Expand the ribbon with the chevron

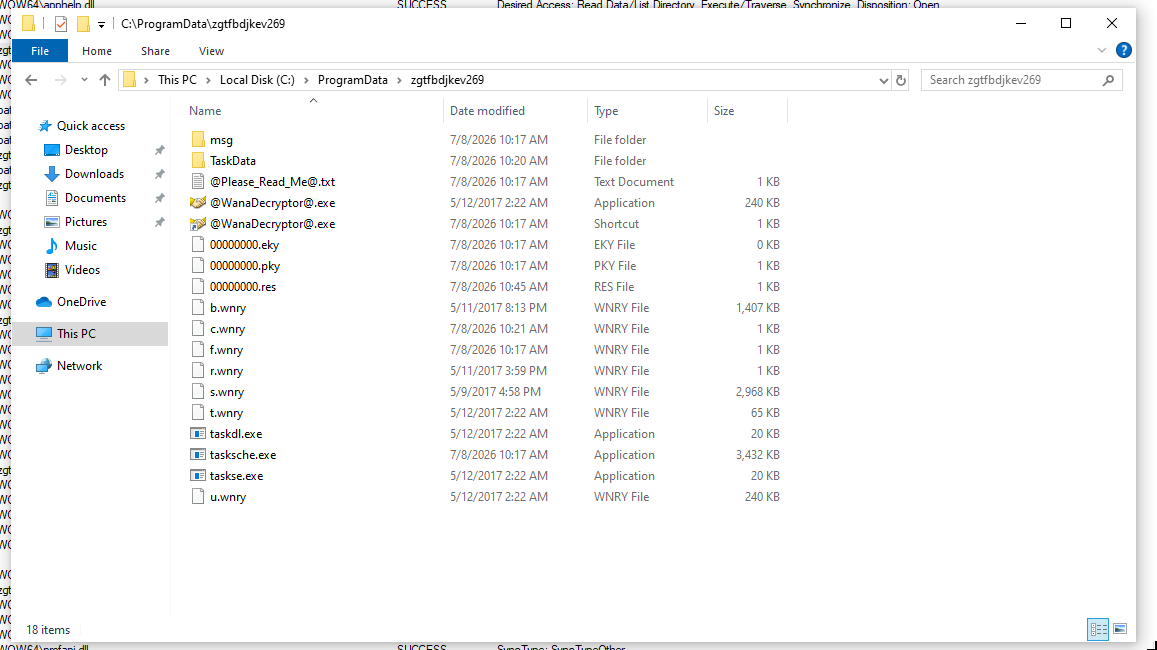[x=1102, y=50]
